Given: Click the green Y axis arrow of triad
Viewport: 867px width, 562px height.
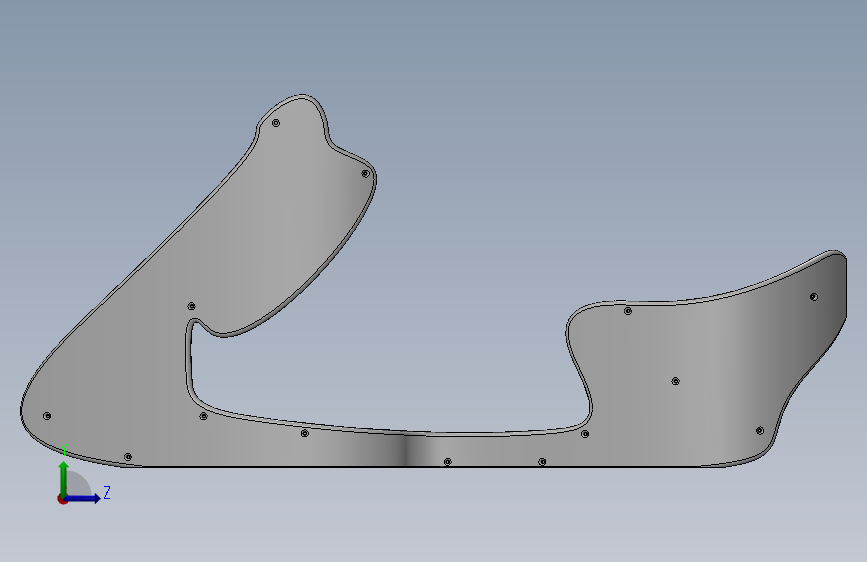Looking at the screenshot, I should coord(64,478).
